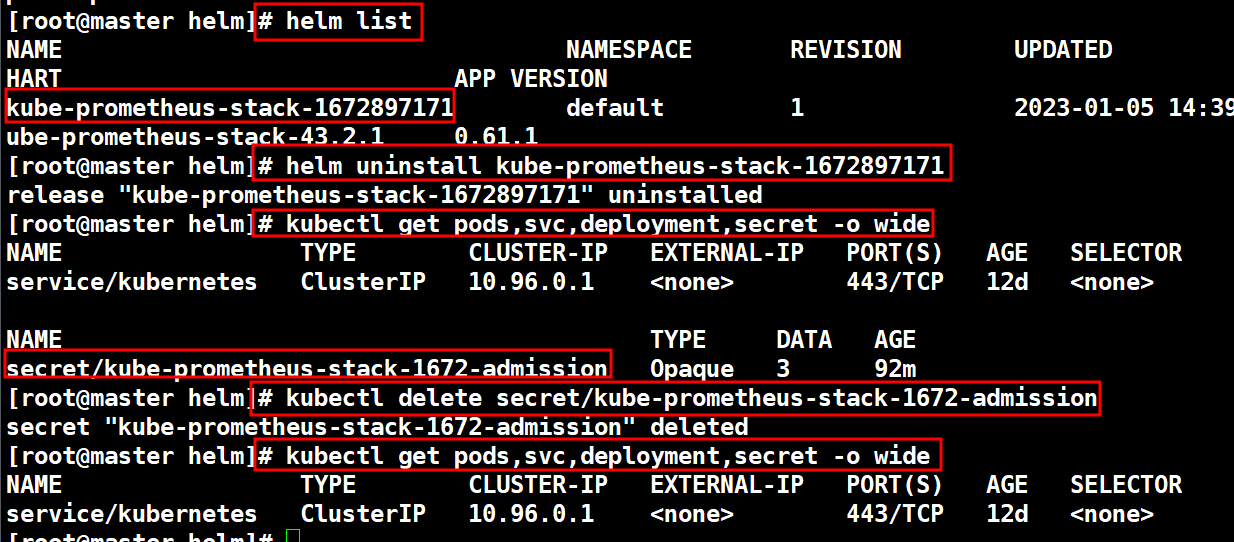The width and height of the screenshot is (1234, 542).
Task: Click the first EXTERNAL-IP column header
Action: click(726, 253)
